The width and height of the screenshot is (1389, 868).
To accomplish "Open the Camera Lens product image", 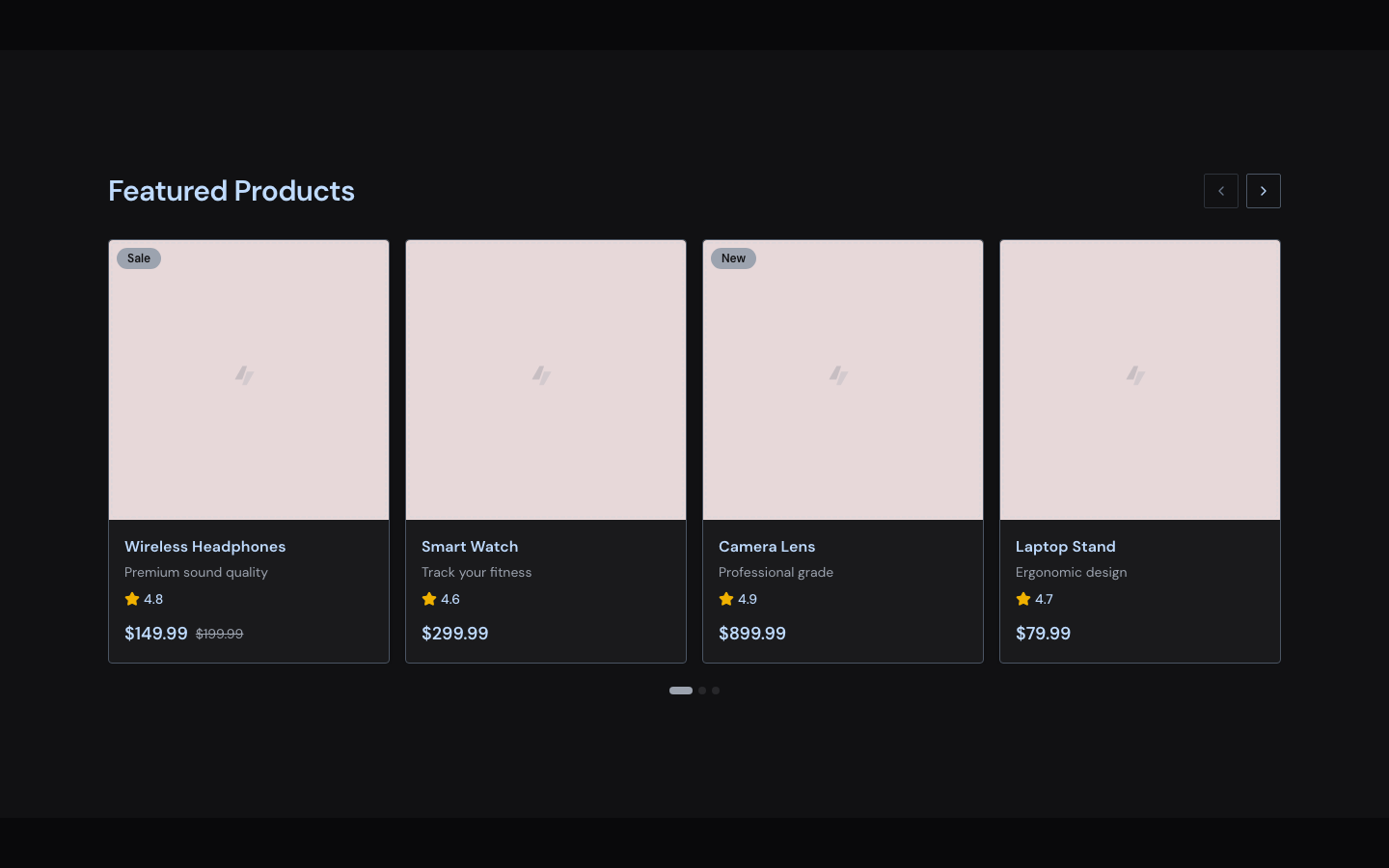I will 843,380.
